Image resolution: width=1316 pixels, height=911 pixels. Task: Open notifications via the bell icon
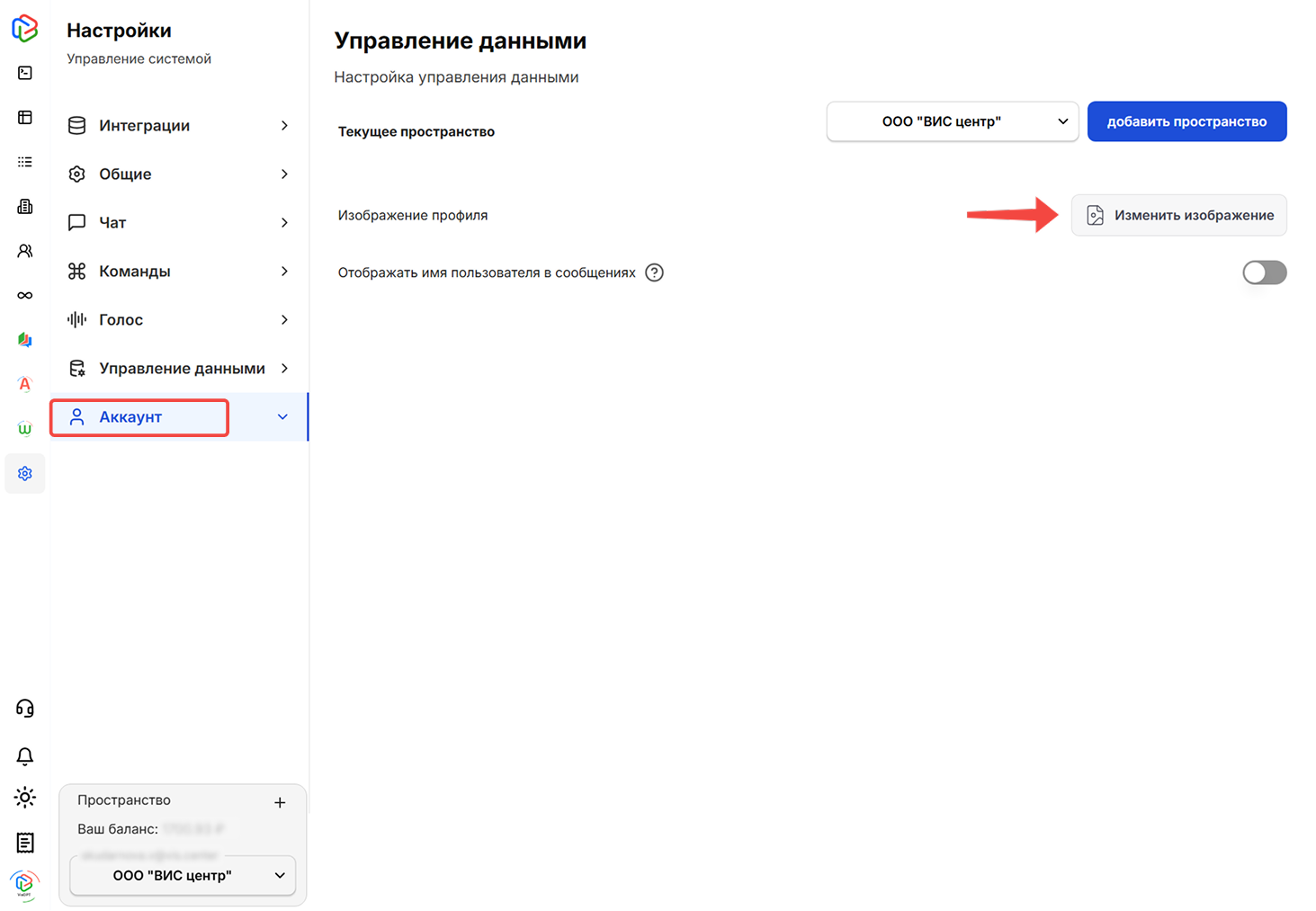coord(24,756)
